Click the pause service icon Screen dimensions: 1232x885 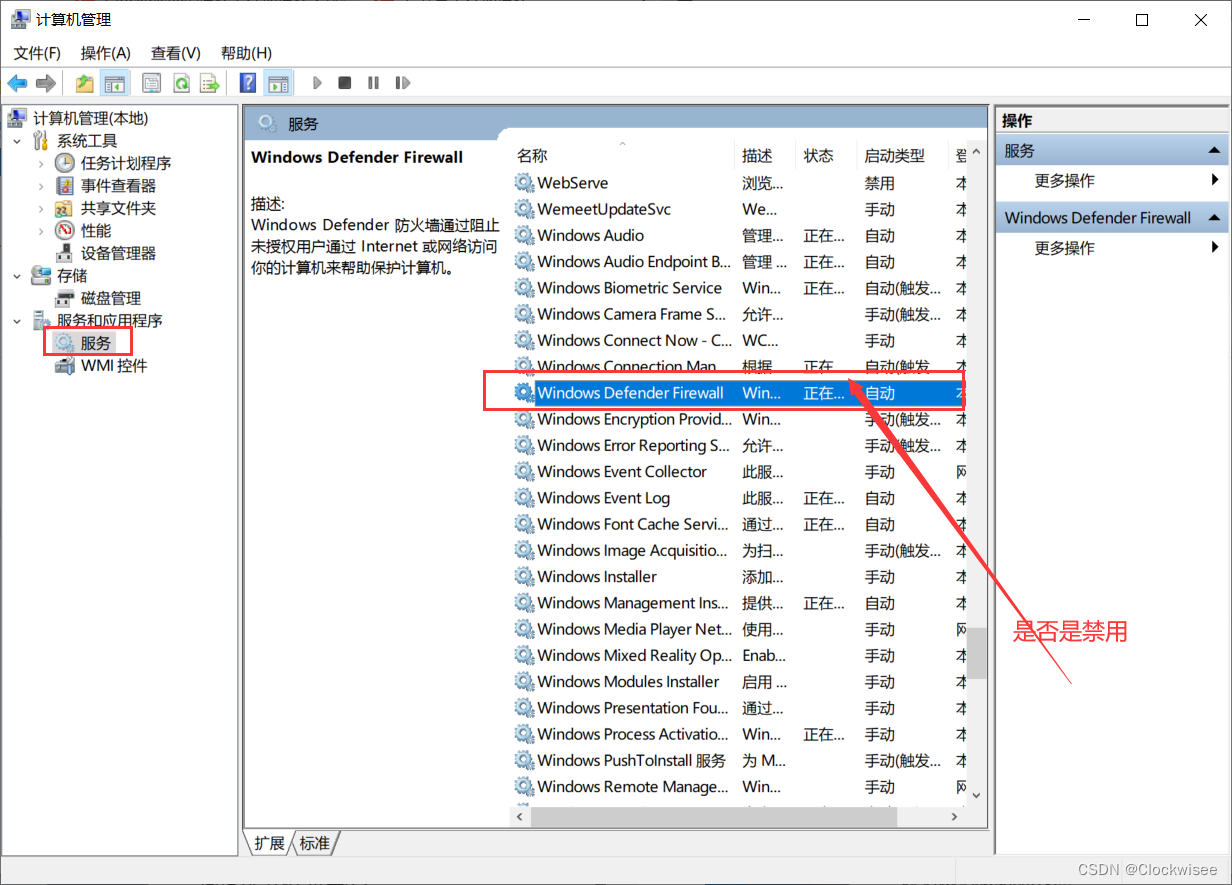[x=373, y=82]
